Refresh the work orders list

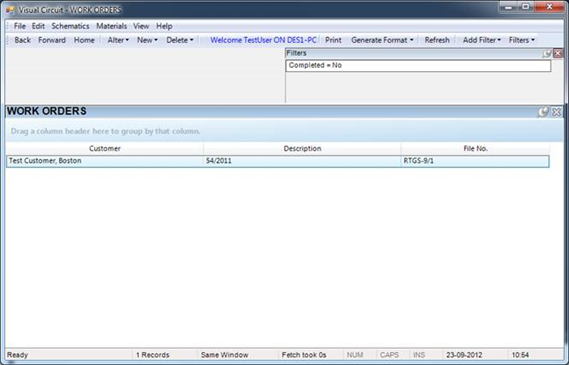point(437,40)
